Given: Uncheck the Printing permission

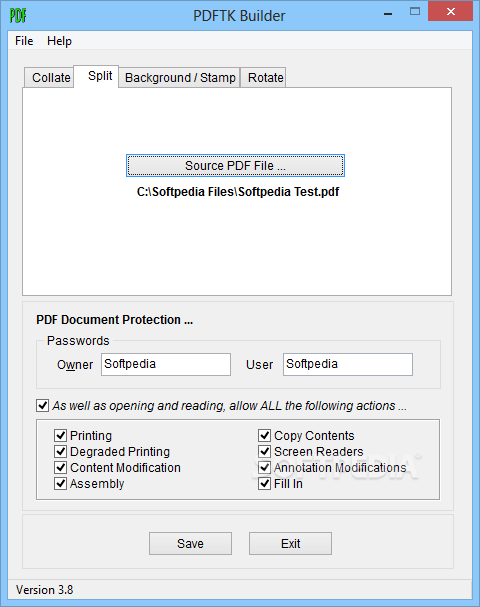Looking at the screenshot, I should [x=60, y=436].
